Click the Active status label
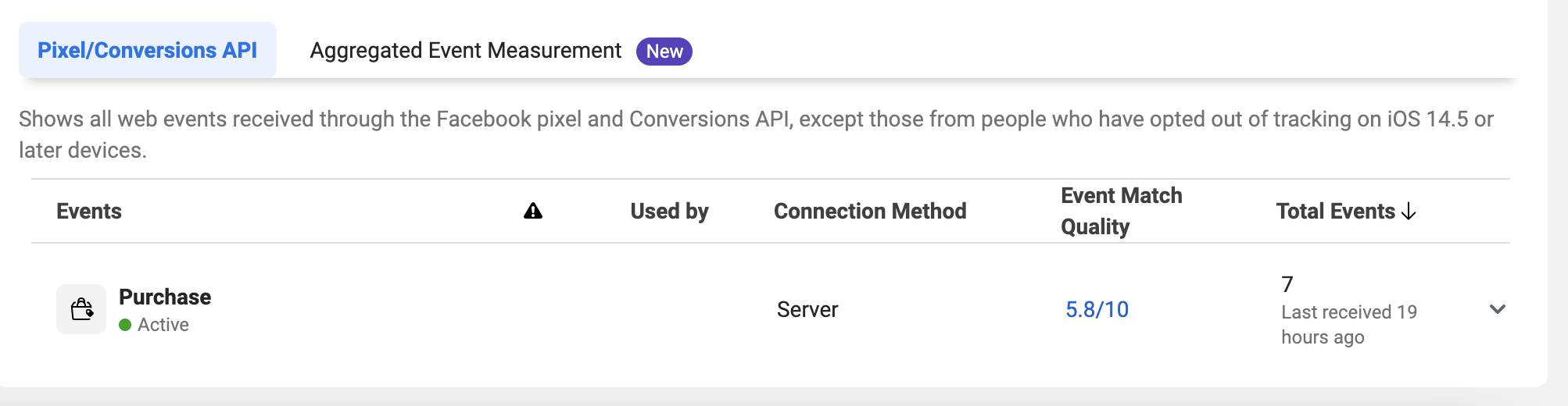The height and width of the screenshot is (406, 1568). 163,325
